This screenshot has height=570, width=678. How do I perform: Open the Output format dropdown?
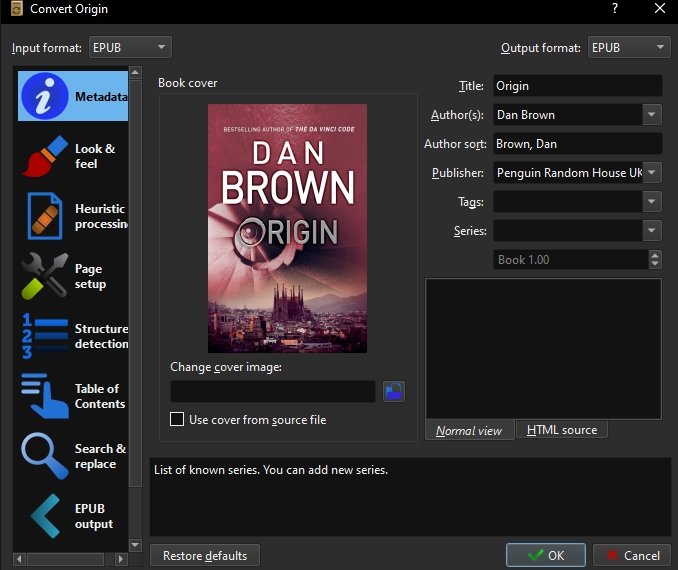pos(629,47)
